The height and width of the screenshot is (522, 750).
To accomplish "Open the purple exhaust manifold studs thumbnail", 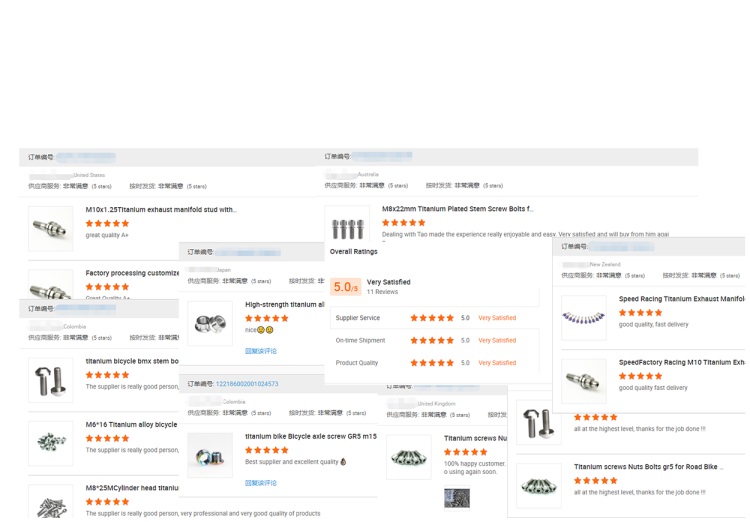I will tap(583, 318).
